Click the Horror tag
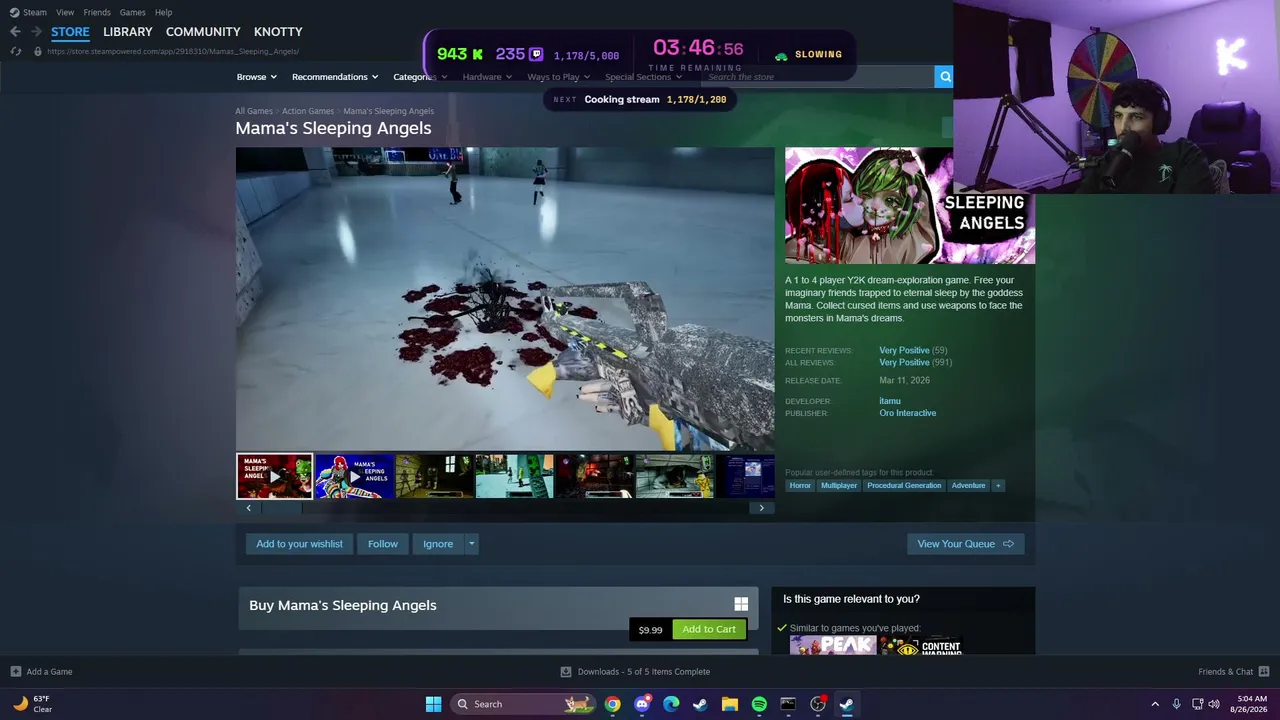The width and height of the screenshot is (1280, 720). (800, 486)
